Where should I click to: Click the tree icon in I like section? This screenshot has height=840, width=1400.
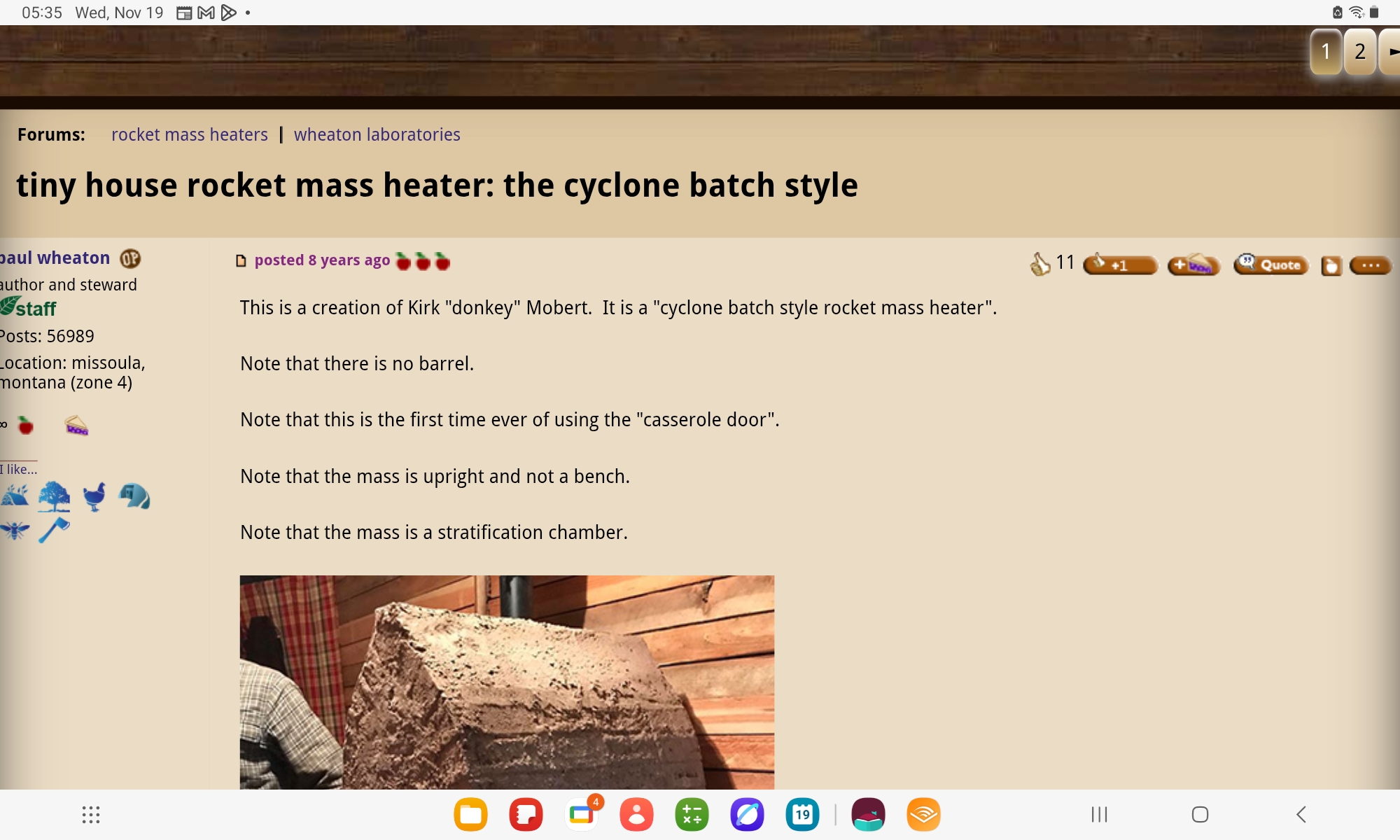click(x=54, y=496)
